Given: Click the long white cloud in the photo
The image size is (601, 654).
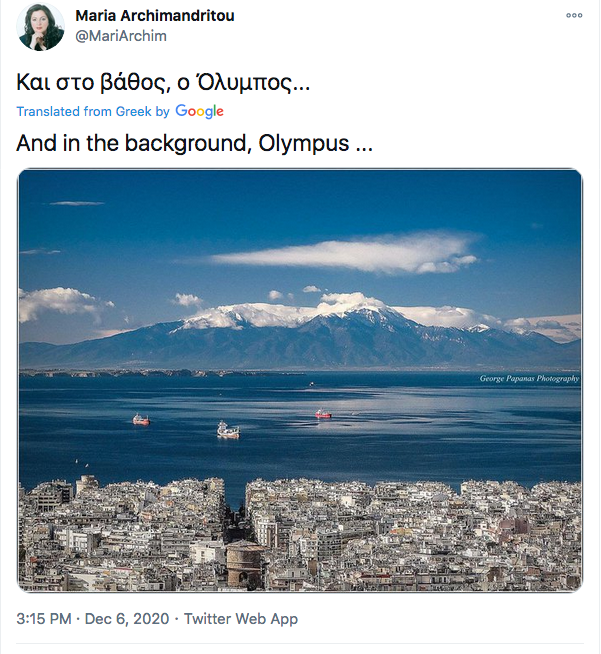Looking at the screenshot, I should point(345,251).
